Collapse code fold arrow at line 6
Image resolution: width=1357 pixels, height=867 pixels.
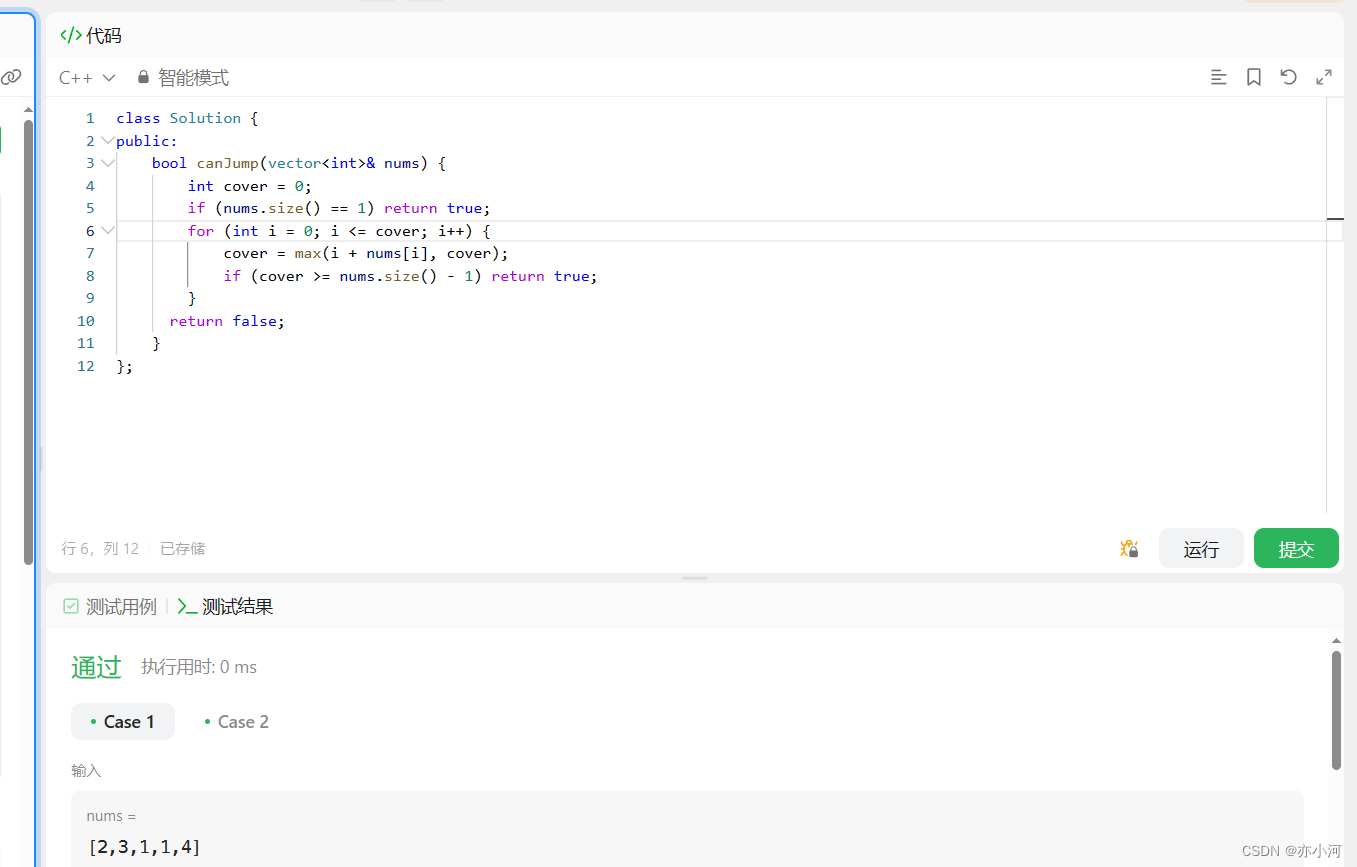pos(108,231)
